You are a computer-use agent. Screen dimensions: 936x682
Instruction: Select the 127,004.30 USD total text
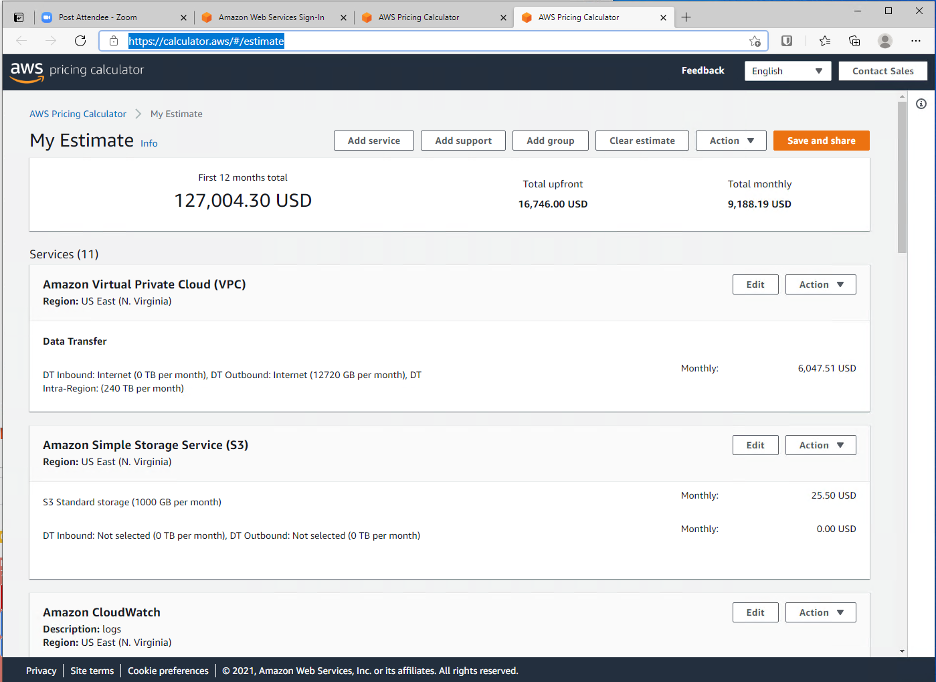(x=243, y=201)
